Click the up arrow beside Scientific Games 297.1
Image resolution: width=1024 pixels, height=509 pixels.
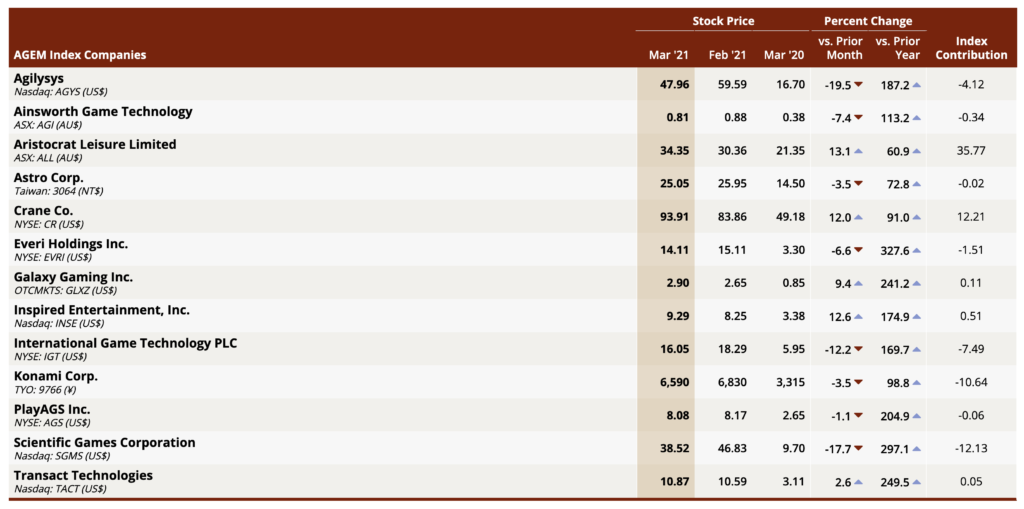(x=917, y=449)
